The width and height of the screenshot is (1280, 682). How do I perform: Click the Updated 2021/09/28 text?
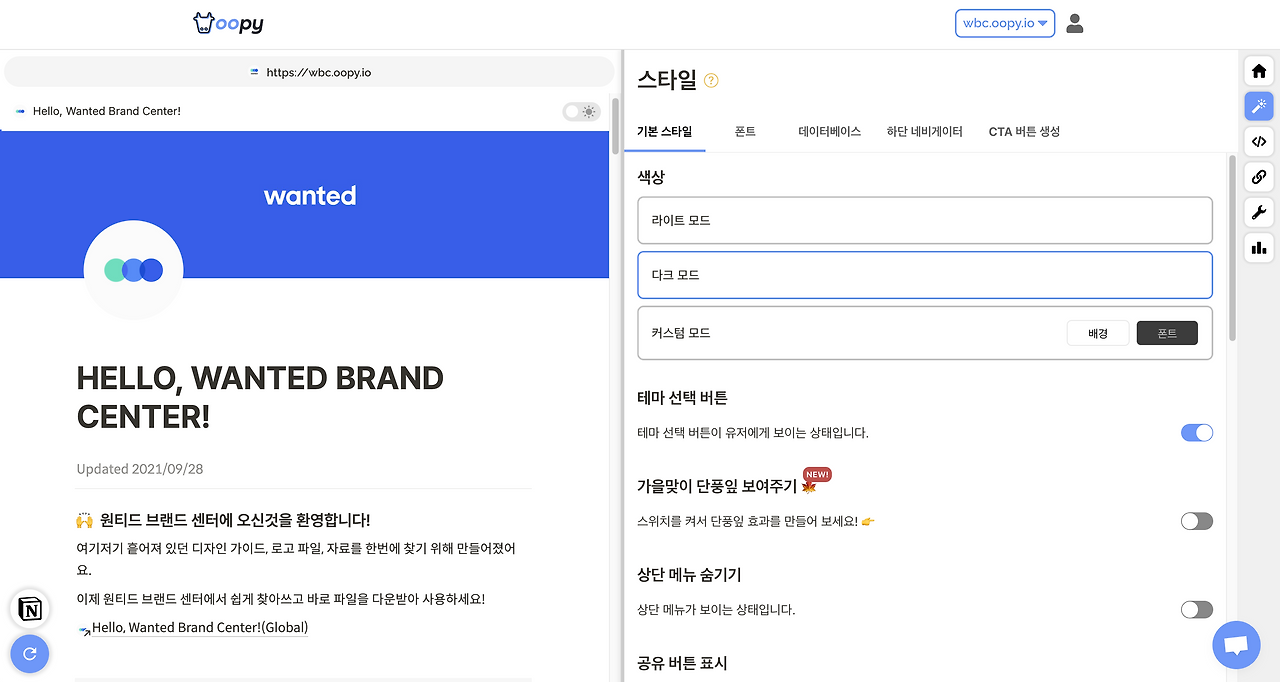[x=140, y=469]
